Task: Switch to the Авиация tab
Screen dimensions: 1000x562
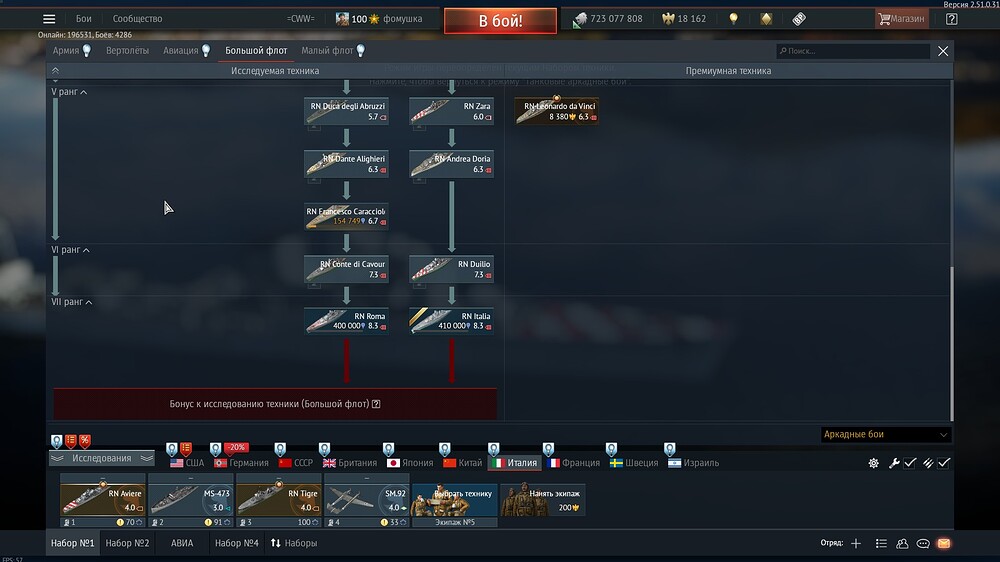Action: point(180,50)
